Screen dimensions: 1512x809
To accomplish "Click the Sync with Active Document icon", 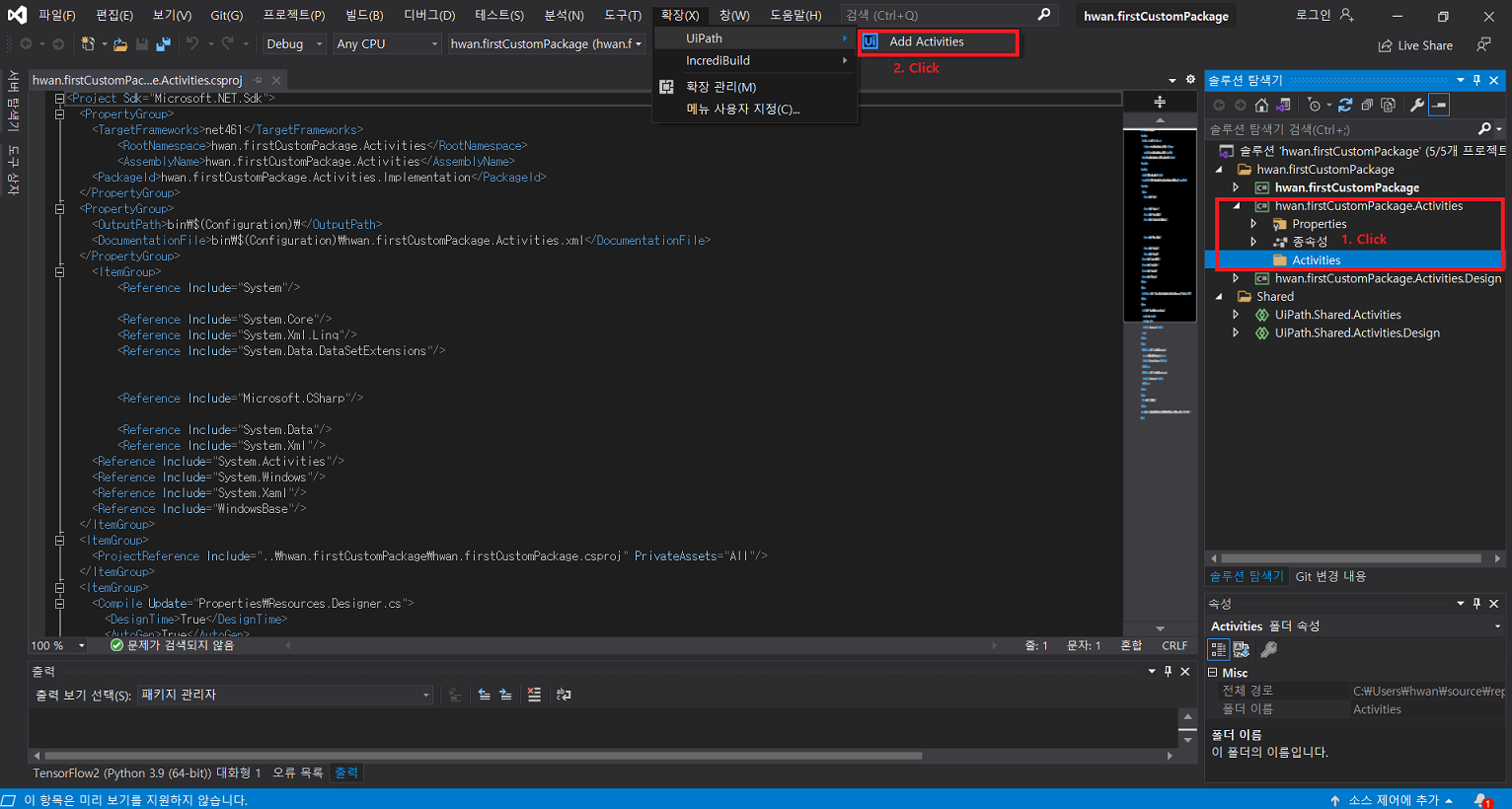I will pos(1283,105).
